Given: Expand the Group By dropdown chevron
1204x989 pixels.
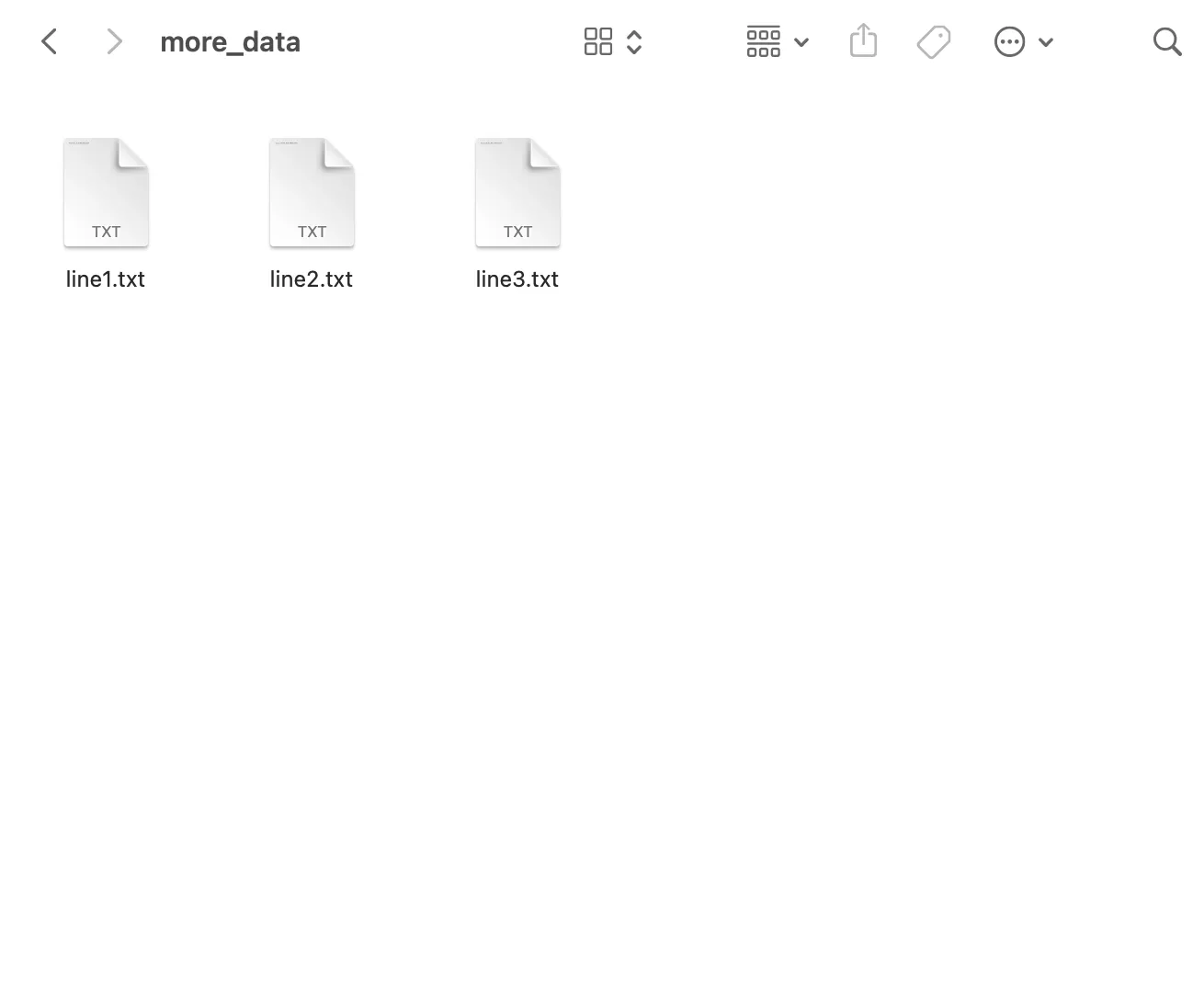Looking at the screenshot, I should point(801,42).
